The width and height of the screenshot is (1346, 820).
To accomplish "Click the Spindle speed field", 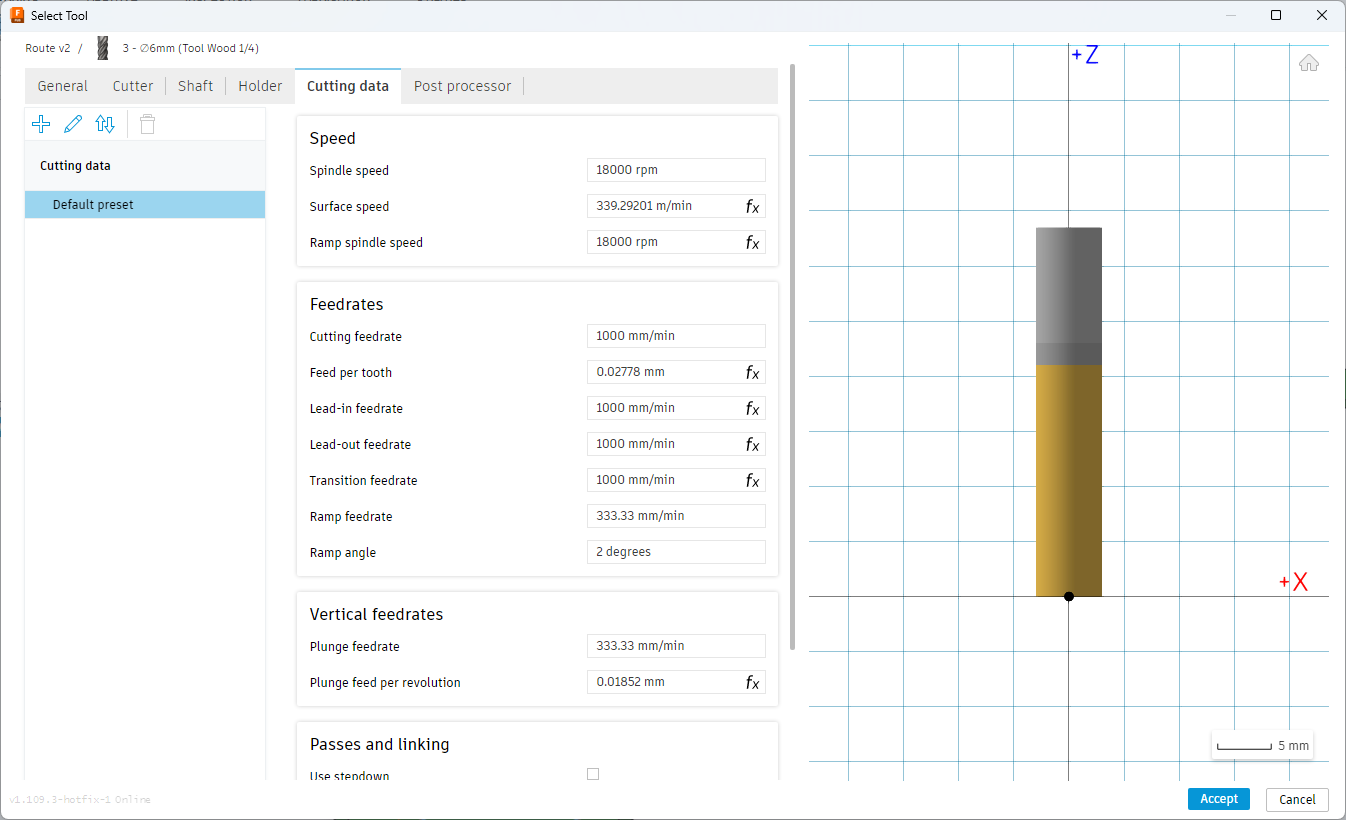I will [x=676, y=170].
